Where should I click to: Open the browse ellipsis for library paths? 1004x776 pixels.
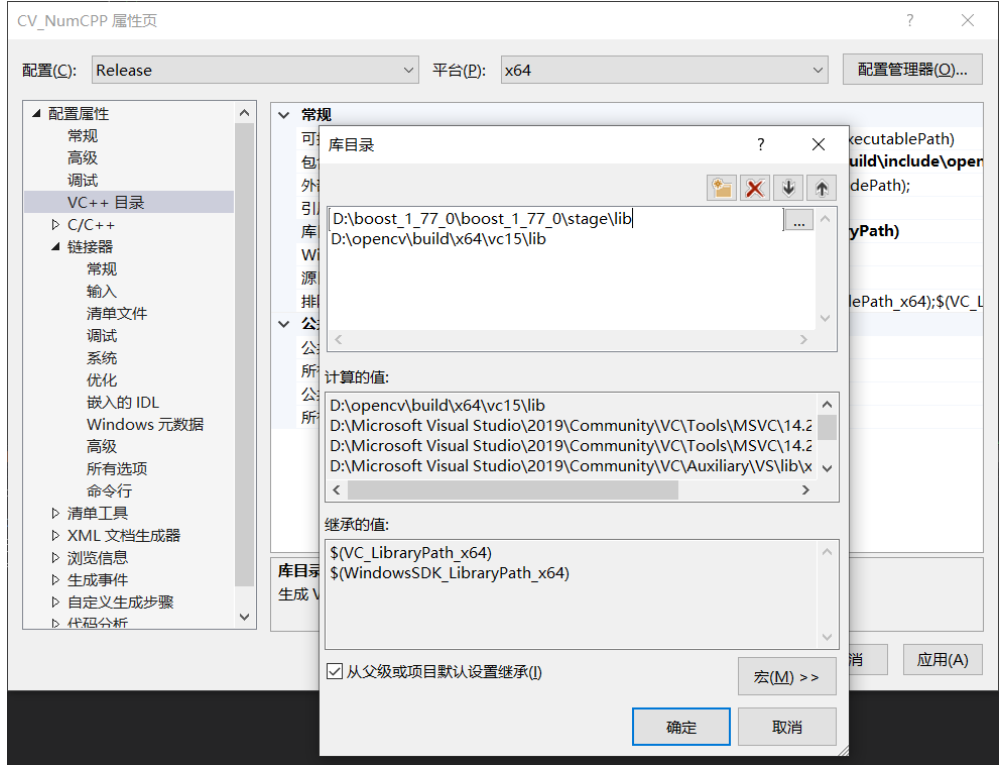tap(798, 221)
